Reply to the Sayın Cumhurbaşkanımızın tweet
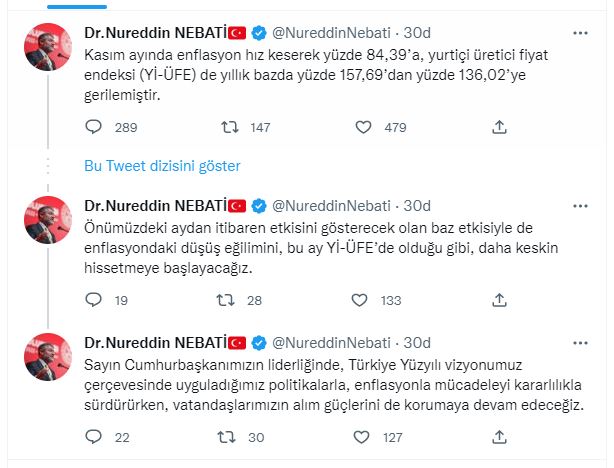Viewport: 614px width, 468px height. click(93, 436)
